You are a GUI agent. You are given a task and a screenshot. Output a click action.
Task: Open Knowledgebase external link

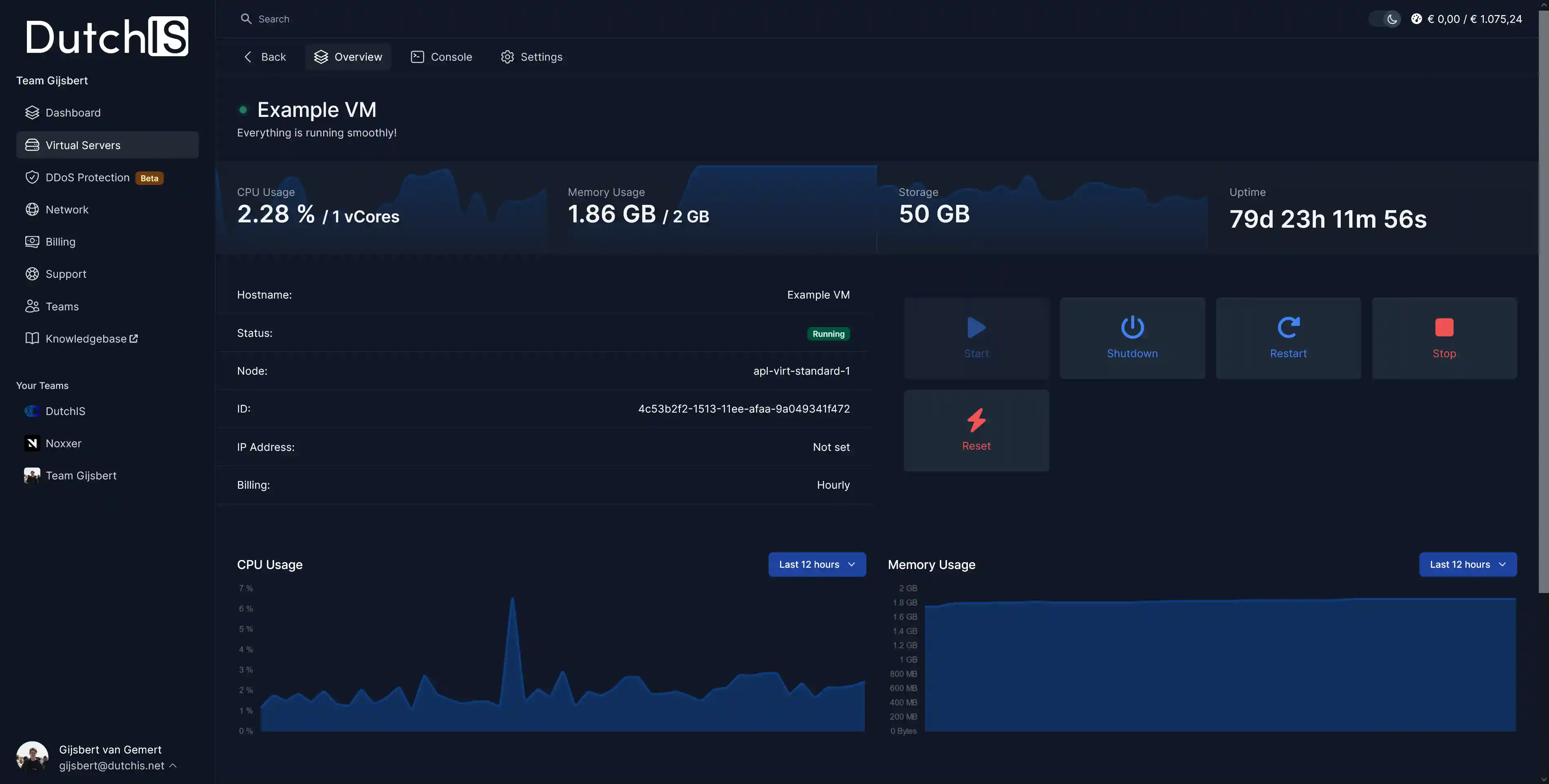point(107,338)
